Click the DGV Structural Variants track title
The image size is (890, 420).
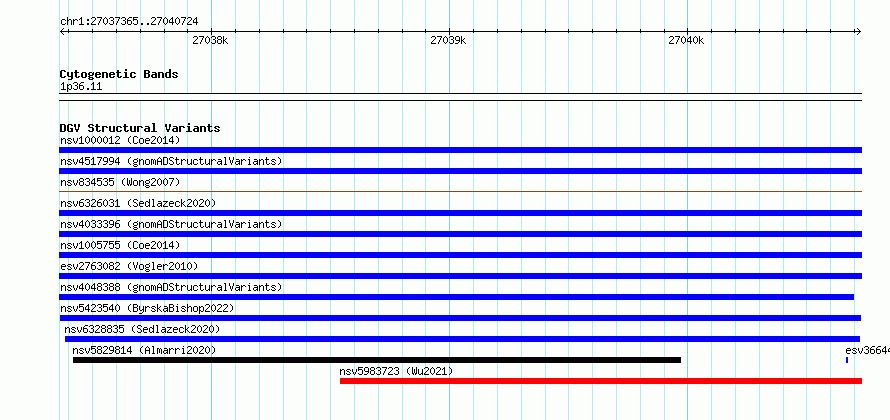[x=140, y=128]
